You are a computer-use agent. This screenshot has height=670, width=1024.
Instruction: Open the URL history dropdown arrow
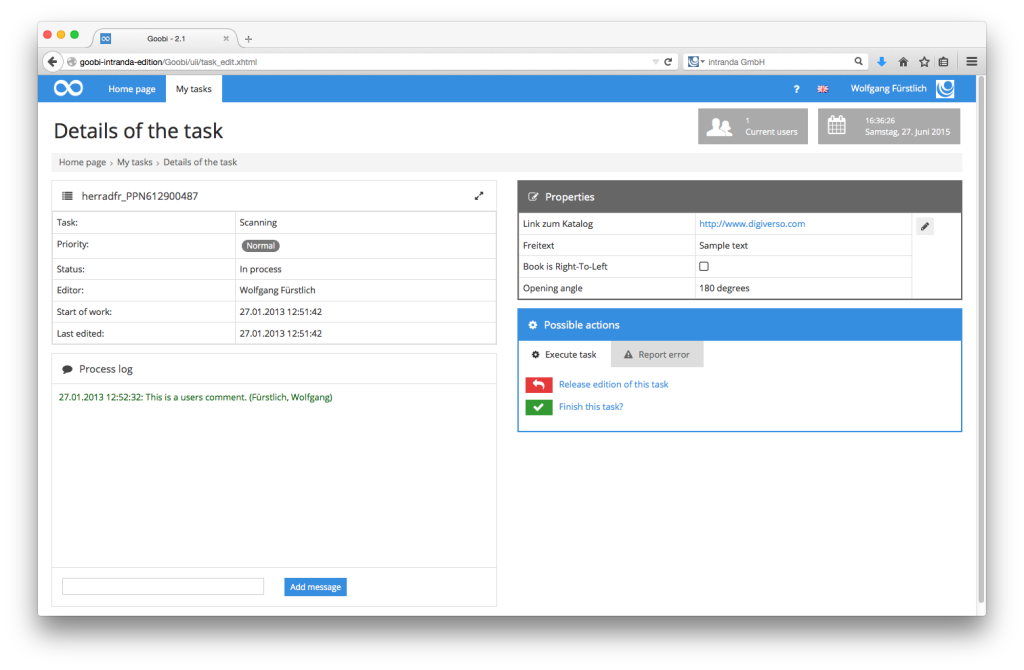(x=654, y=62)
